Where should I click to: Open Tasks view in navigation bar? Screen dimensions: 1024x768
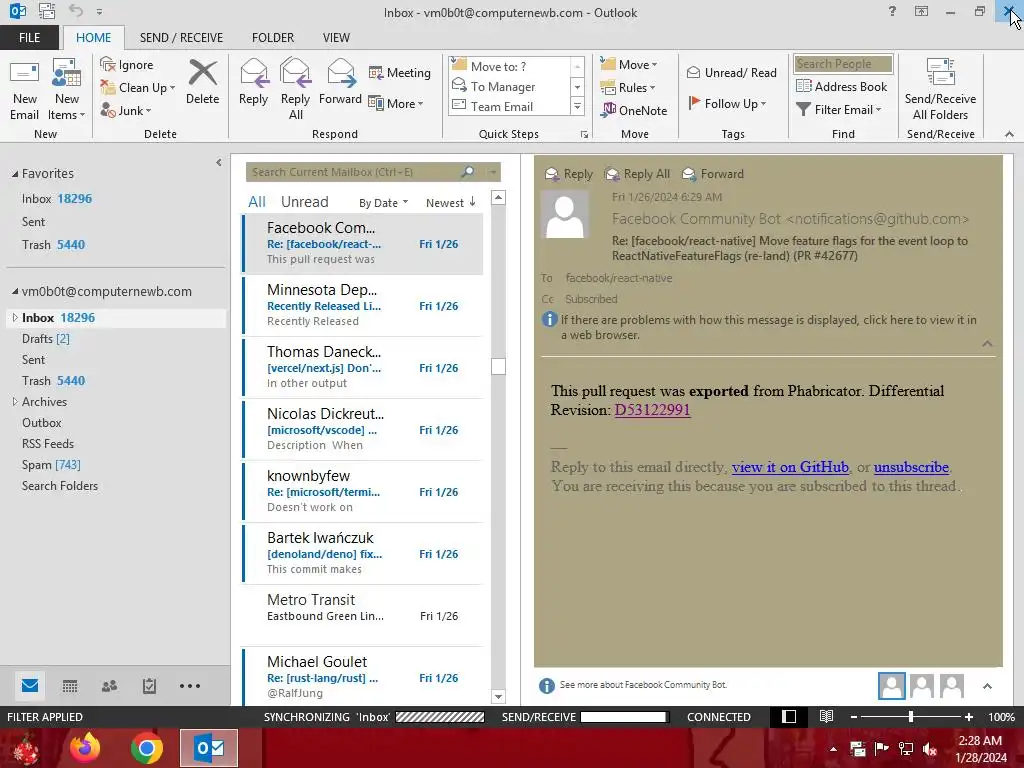pyautogui.click(x=150, y=686)
